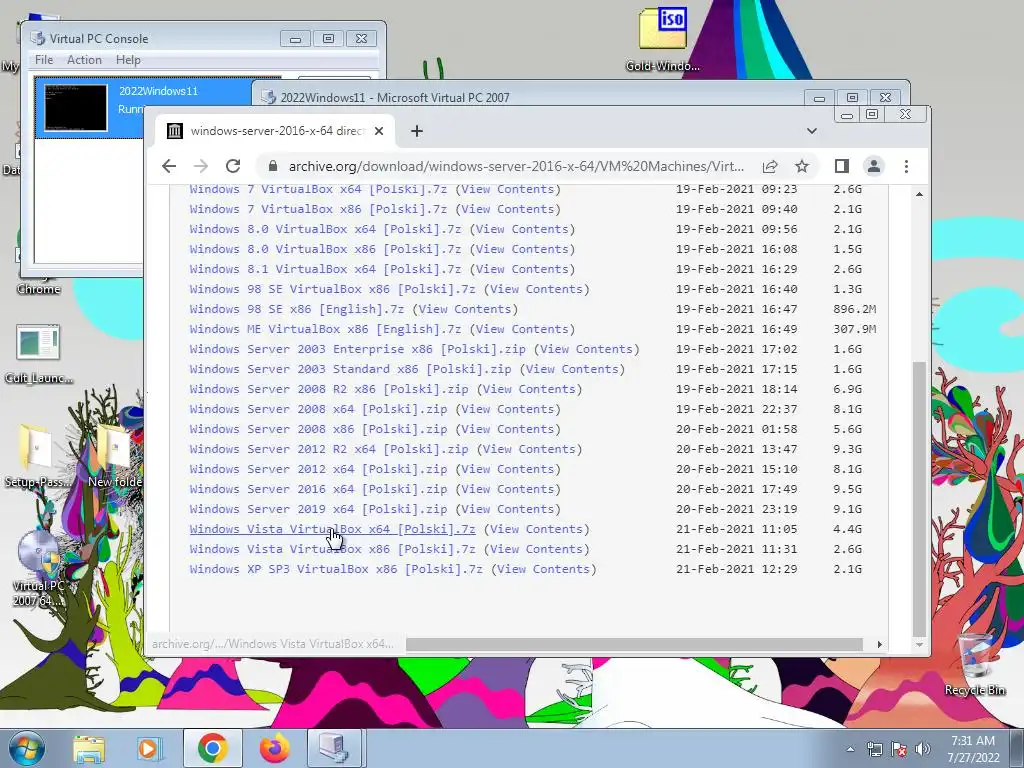The image size is (1024, 768).
Task: Select Setup-Pass... folder desktop icon
Action: 37,455
